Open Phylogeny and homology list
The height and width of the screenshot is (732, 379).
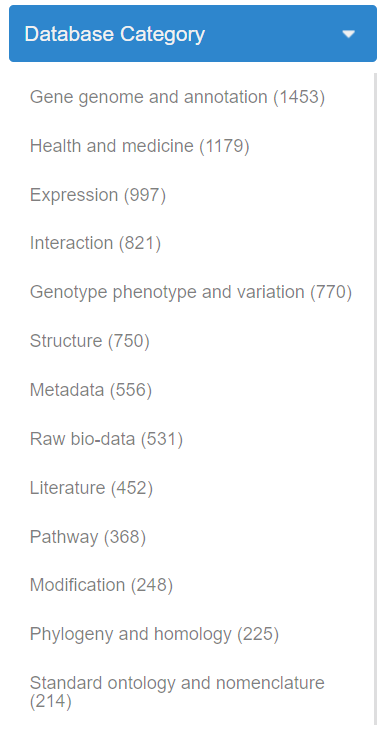[154, 634]
